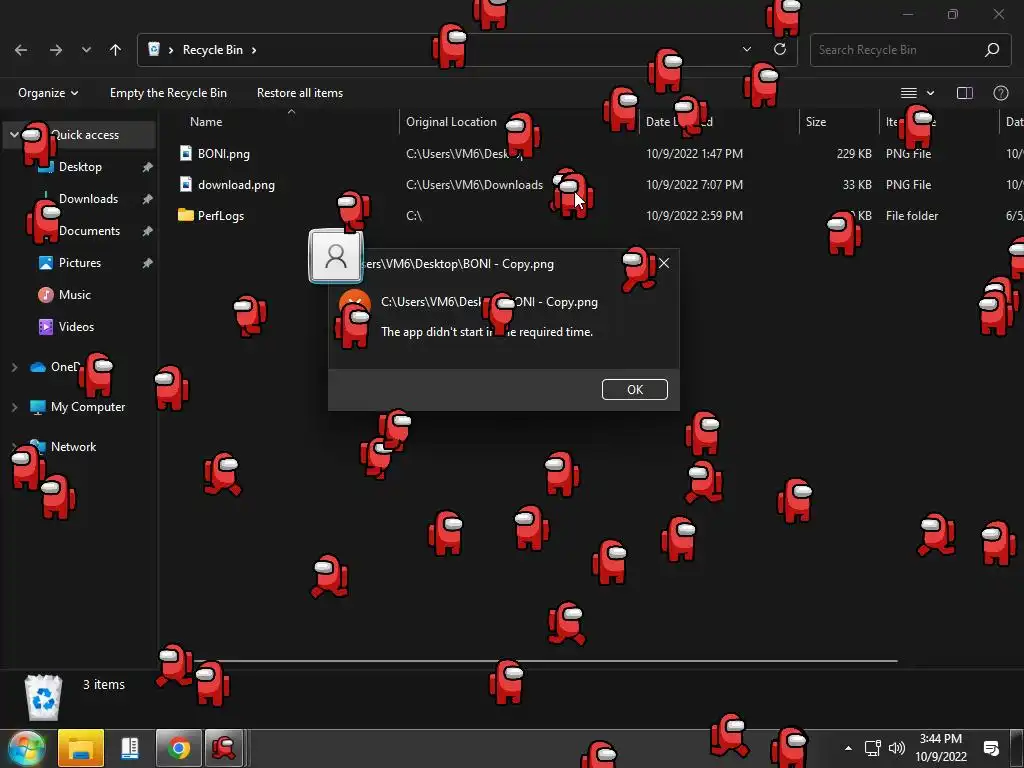Expand the address bar history dropdown
This screenshot has width=1024, height=768.
coord(746,50)
